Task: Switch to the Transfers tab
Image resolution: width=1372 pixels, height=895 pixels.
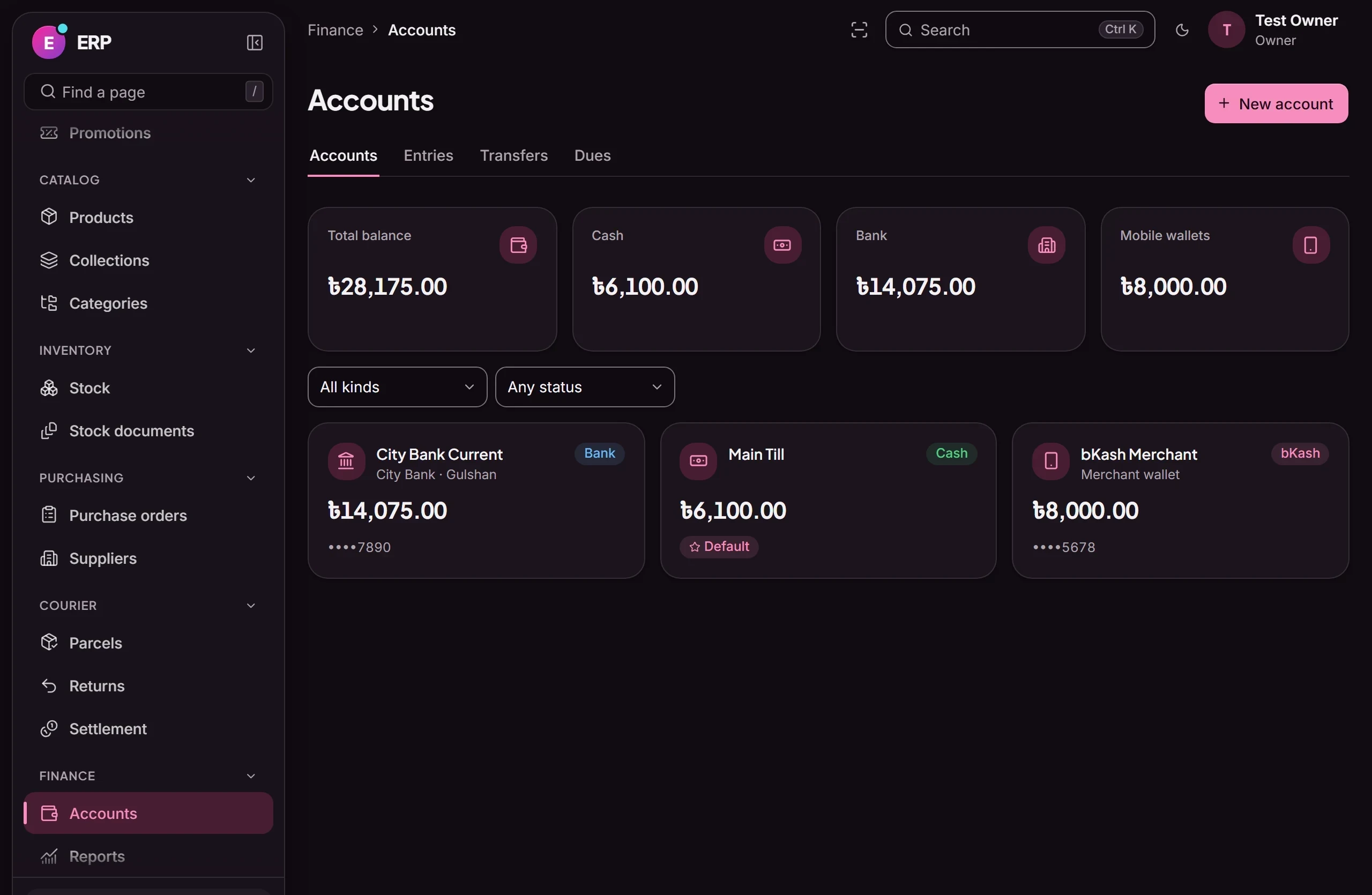Action: pyautogui.click(x=513, y=155)
